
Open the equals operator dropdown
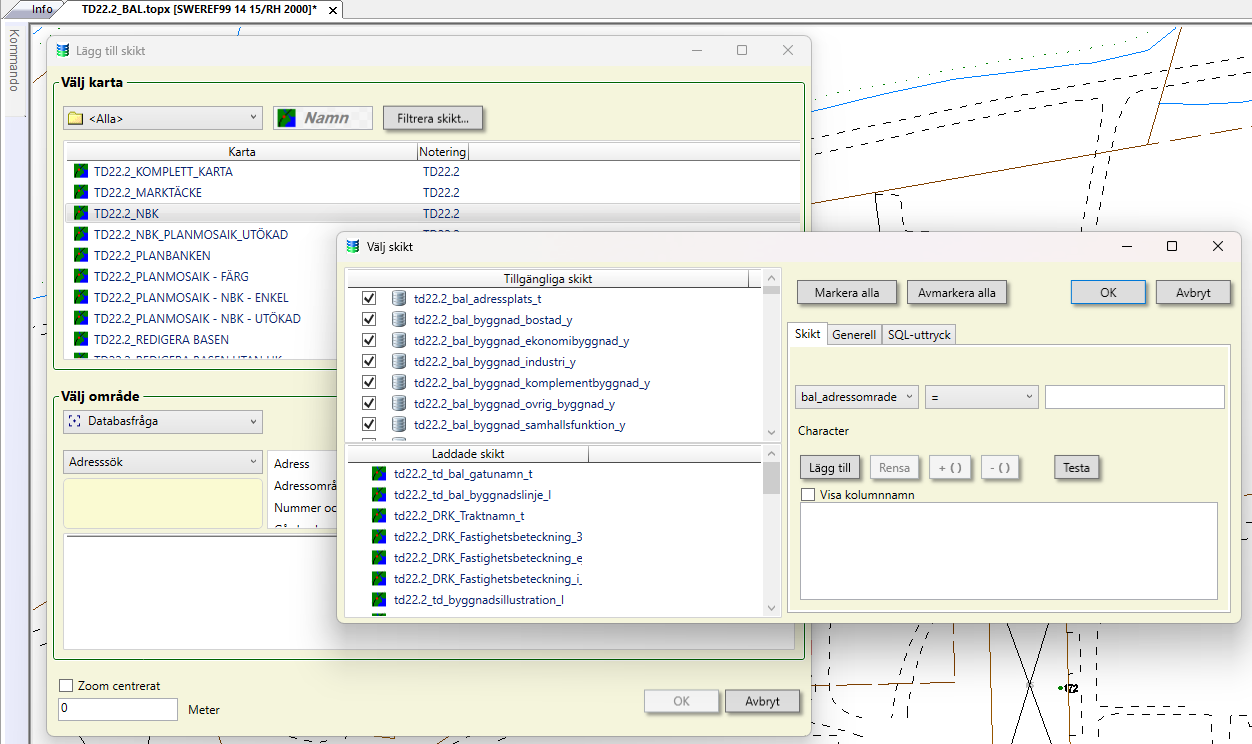pos(981,397)
